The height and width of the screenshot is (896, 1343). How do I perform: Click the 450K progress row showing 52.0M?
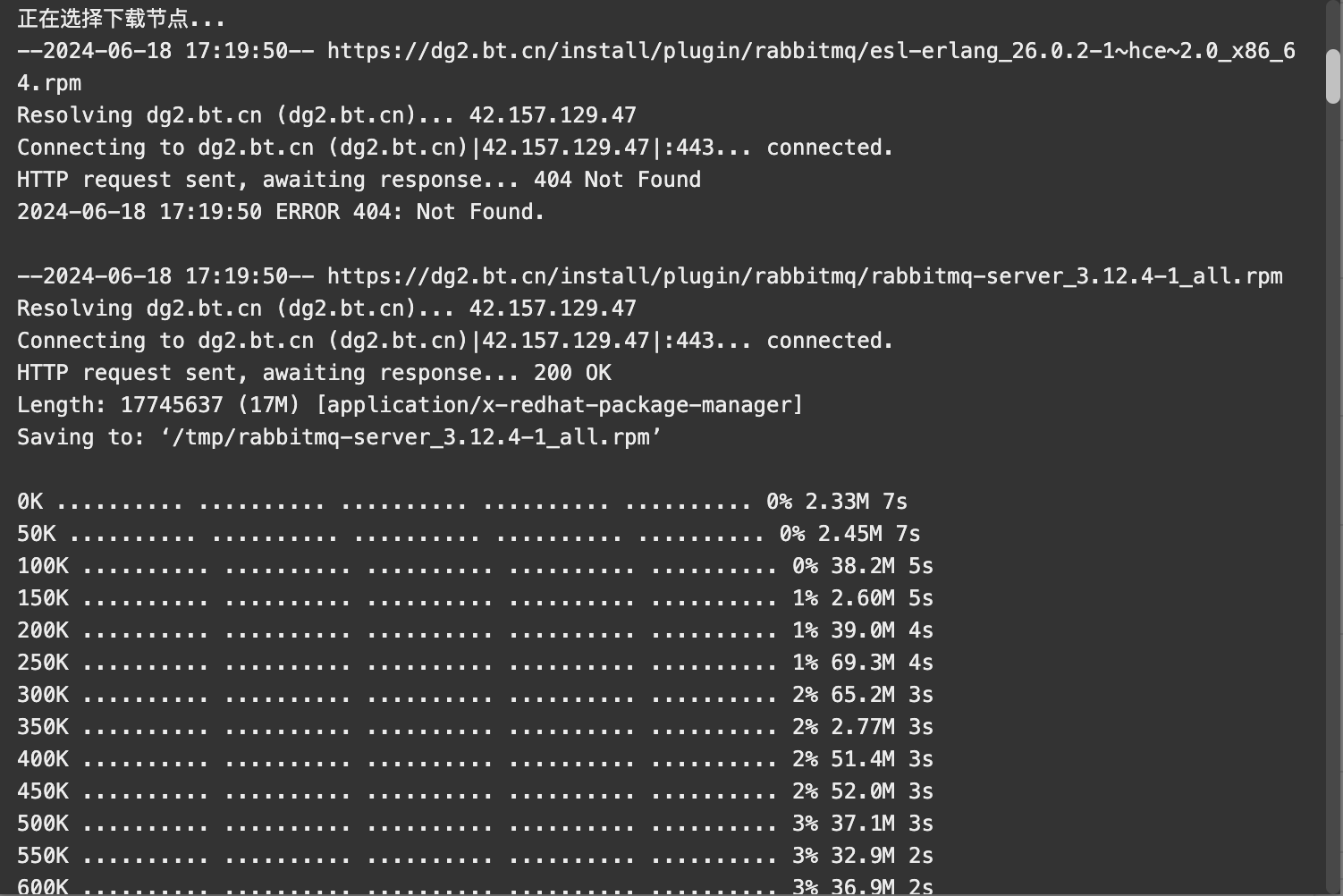point(475,791)
